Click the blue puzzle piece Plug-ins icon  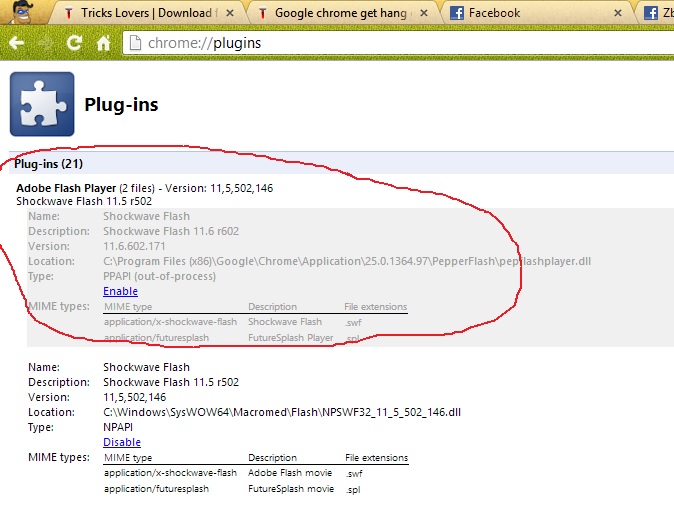tap(42, 104)
